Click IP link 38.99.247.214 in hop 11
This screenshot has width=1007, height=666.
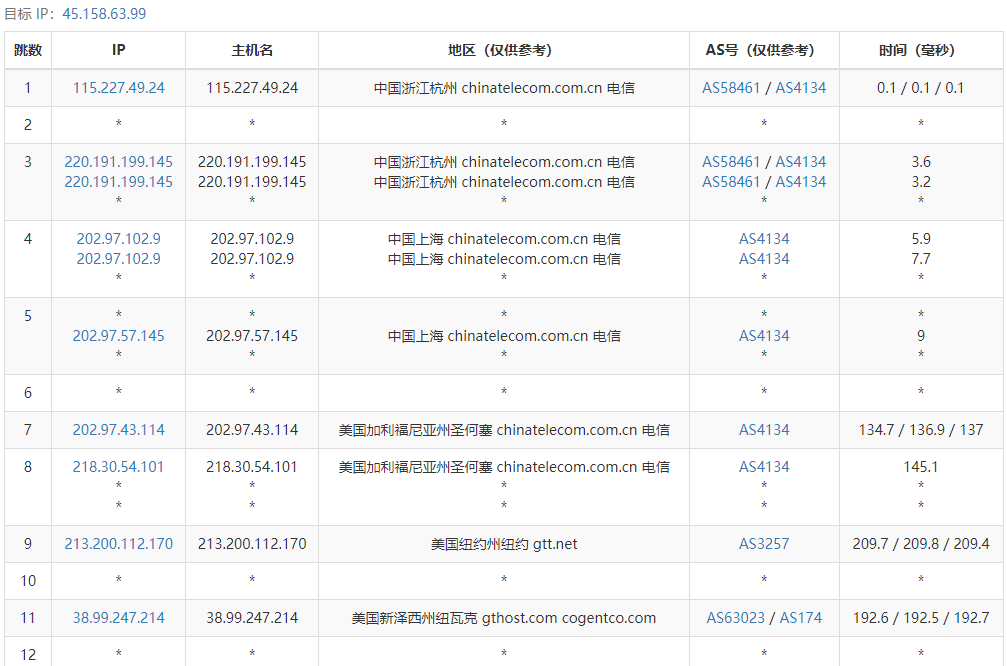[119, 618]
